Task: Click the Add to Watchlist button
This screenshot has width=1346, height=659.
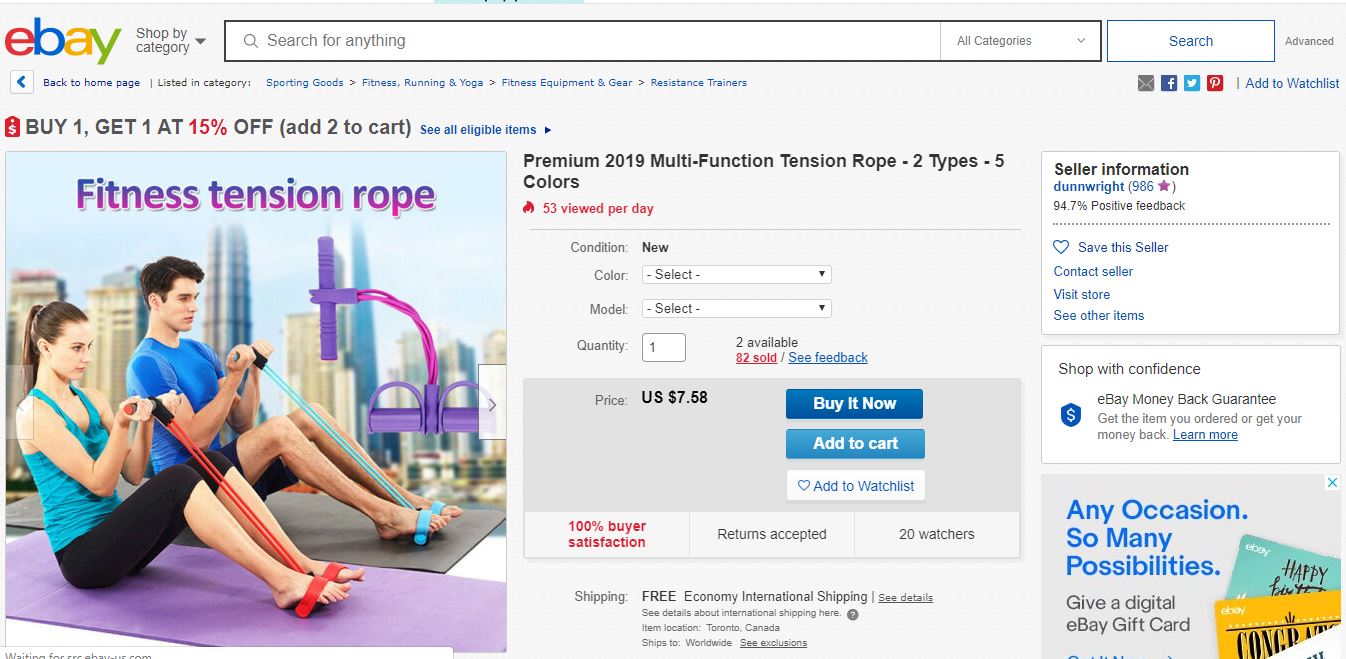Action: [x=856, y=486]
